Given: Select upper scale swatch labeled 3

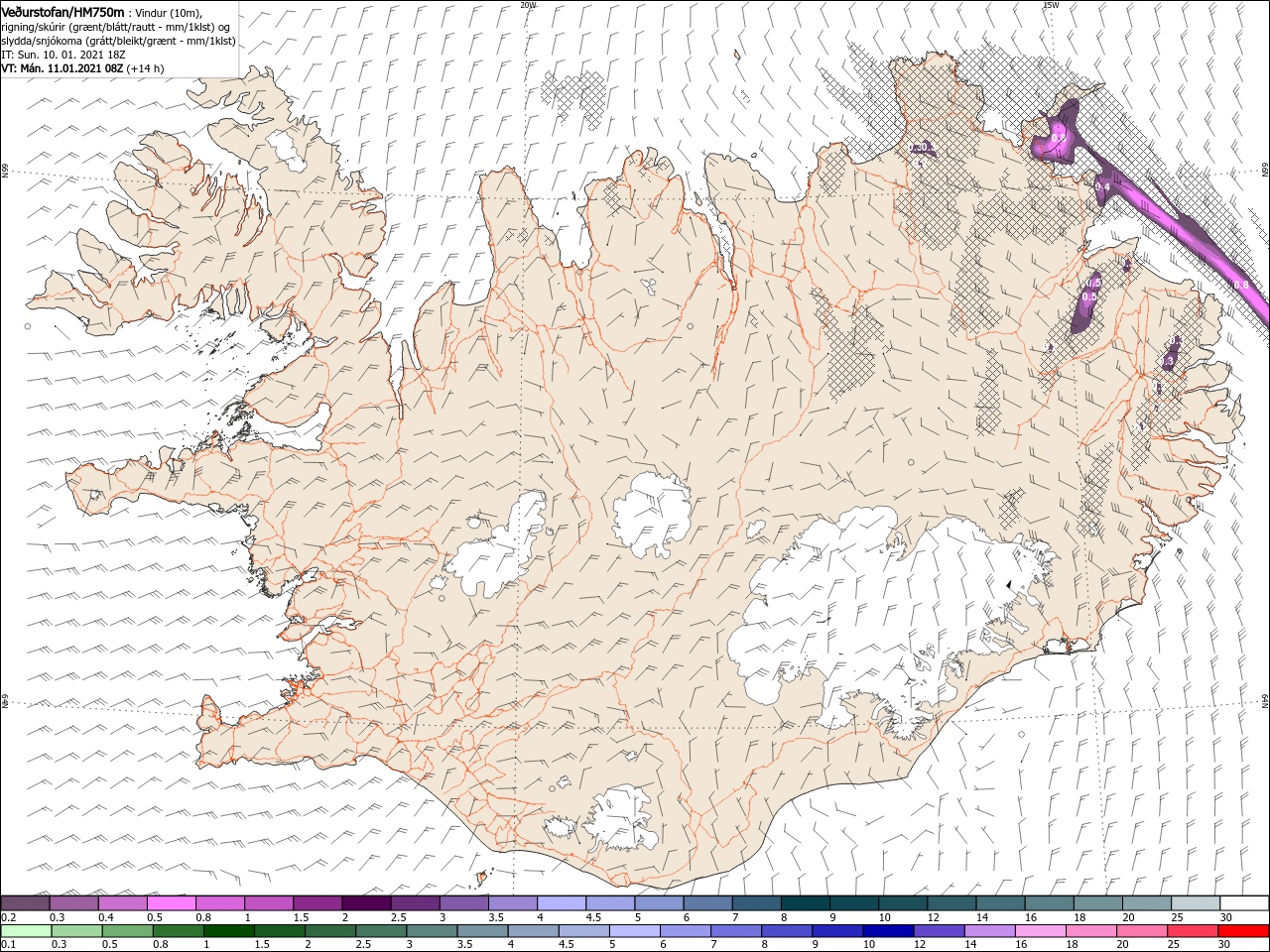Looking at the screenshot, I should [463, 903].
